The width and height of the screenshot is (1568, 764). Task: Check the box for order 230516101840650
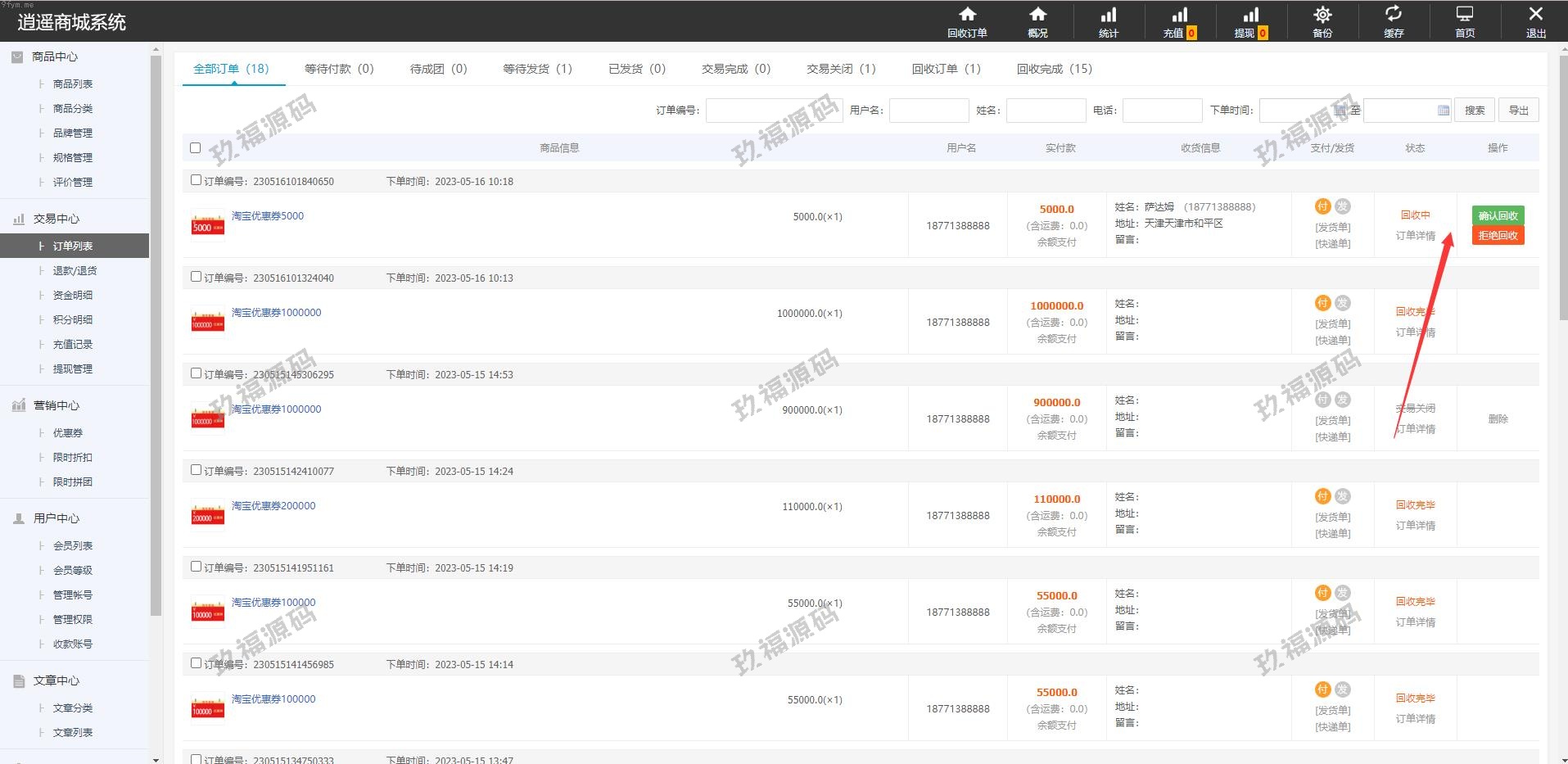(196, 180)
